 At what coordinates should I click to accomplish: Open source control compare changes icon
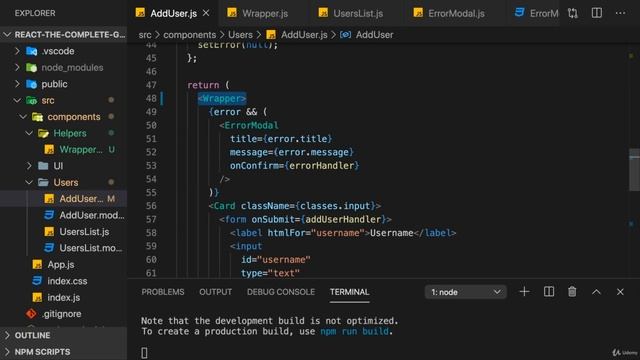[573, 13]
